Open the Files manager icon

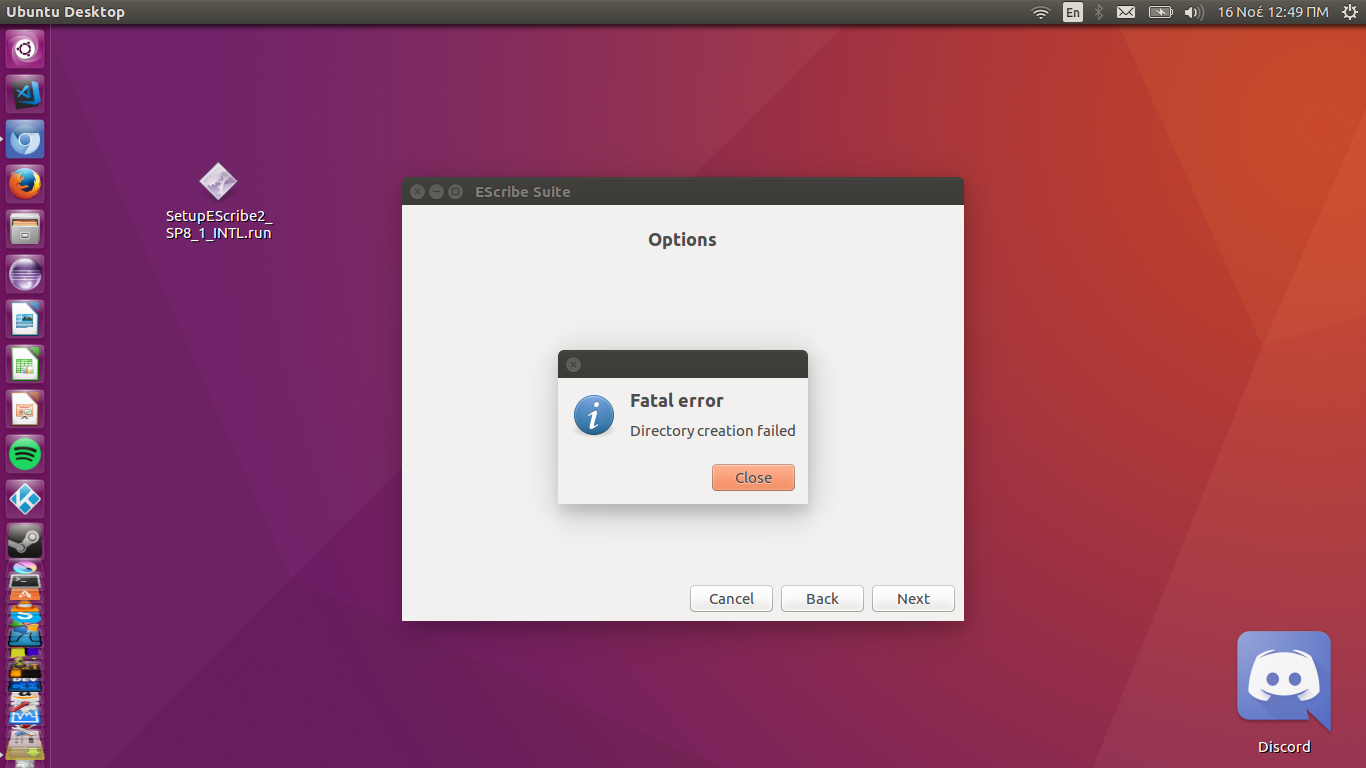tap(25, 229)
